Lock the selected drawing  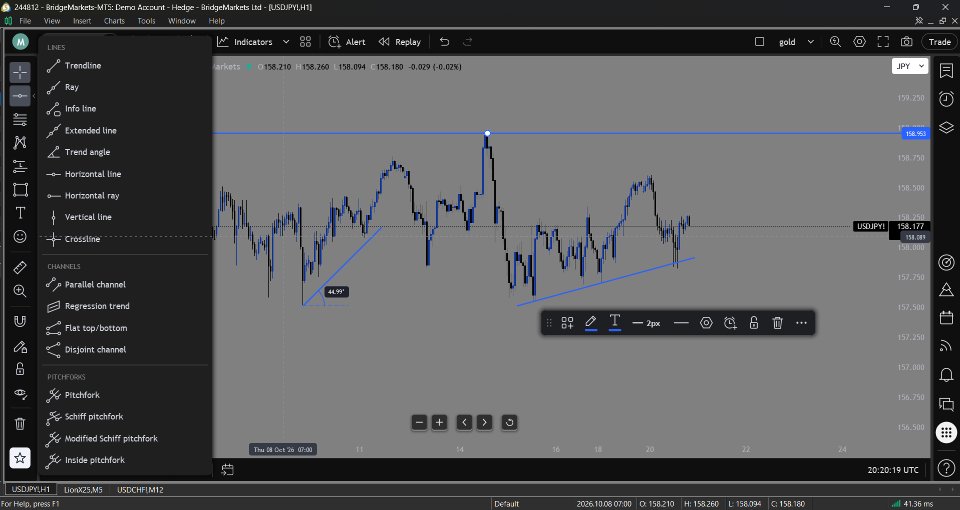pos(754,323)
